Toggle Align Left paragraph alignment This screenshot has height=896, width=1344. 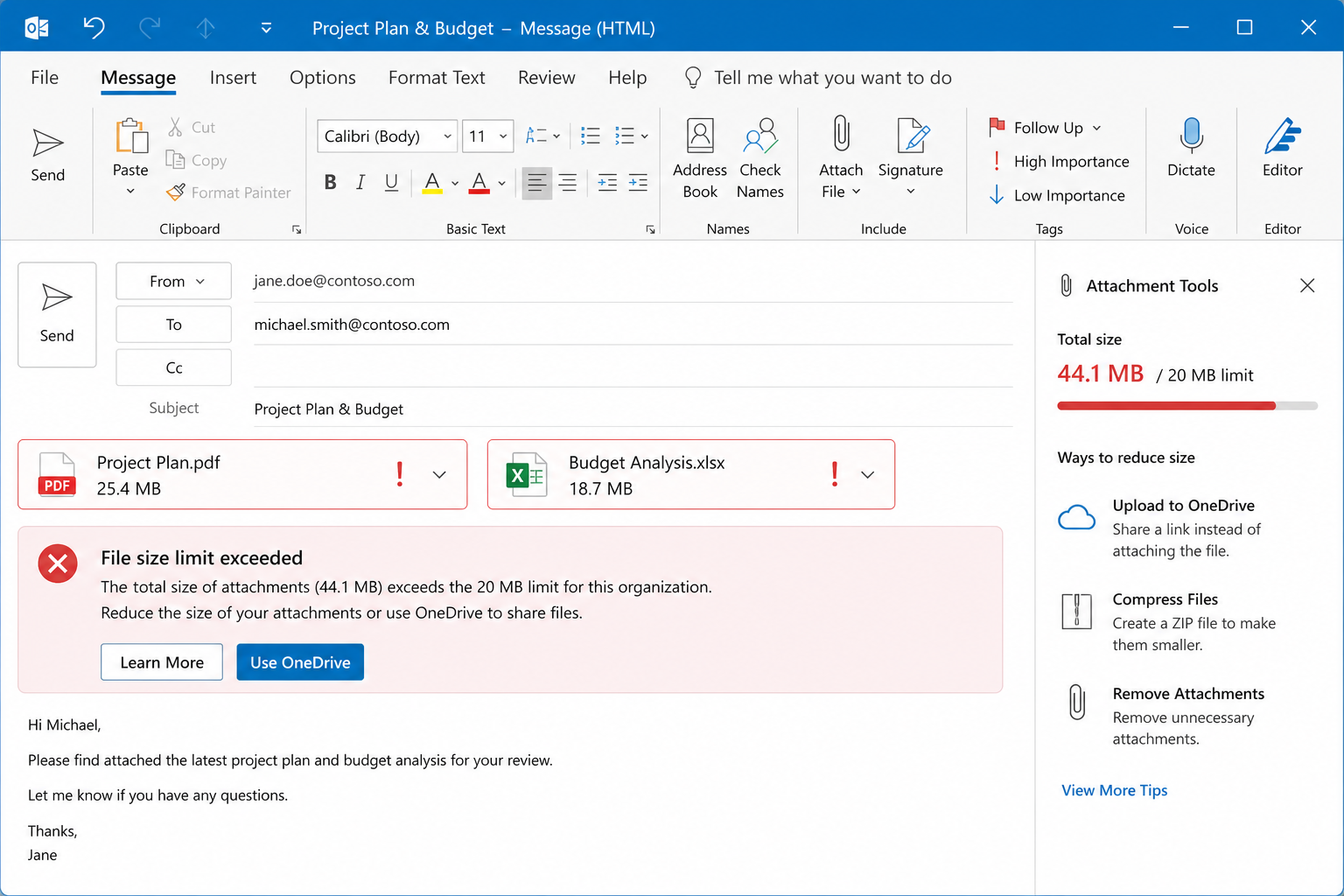point(537,183)
